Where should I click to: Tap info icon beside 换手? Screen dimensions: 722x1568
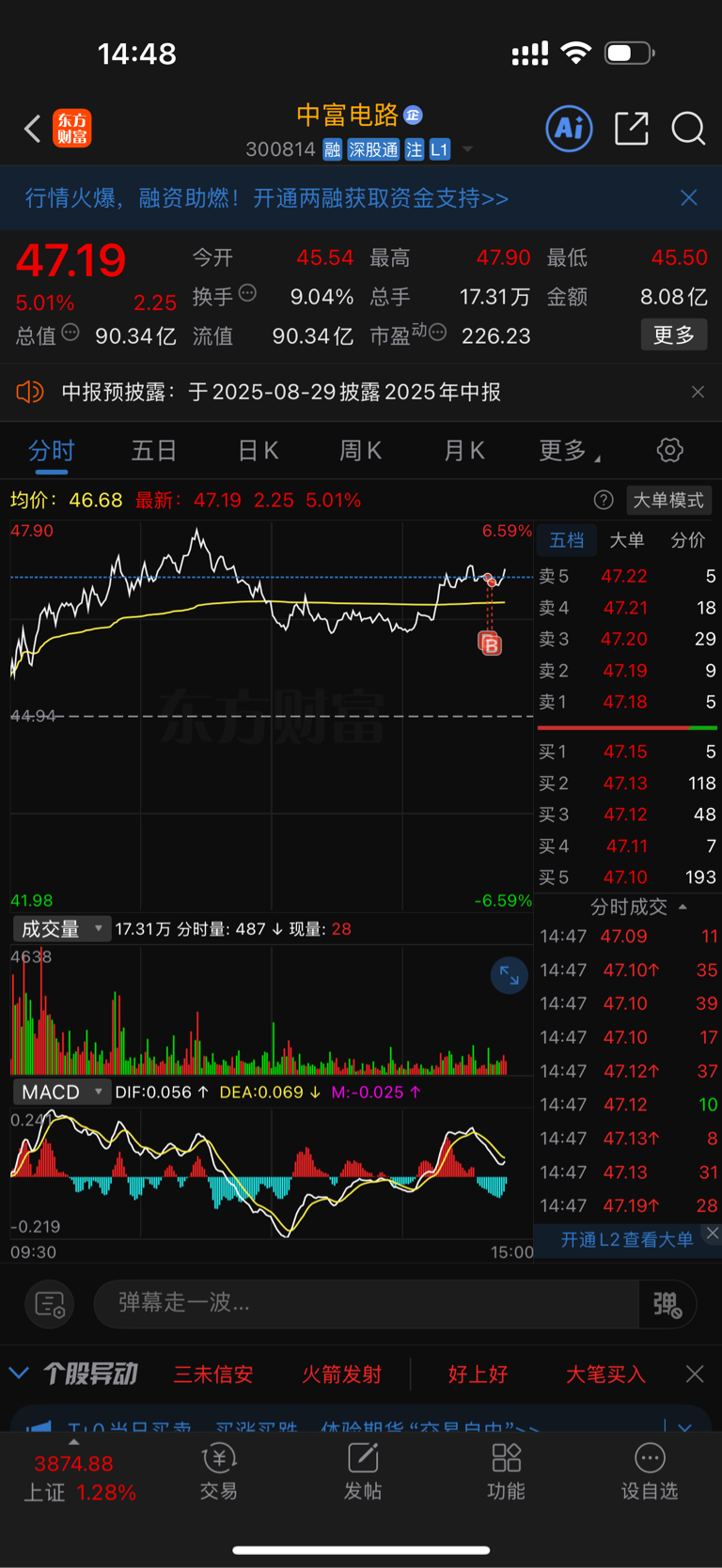click(x=247, y=293)
